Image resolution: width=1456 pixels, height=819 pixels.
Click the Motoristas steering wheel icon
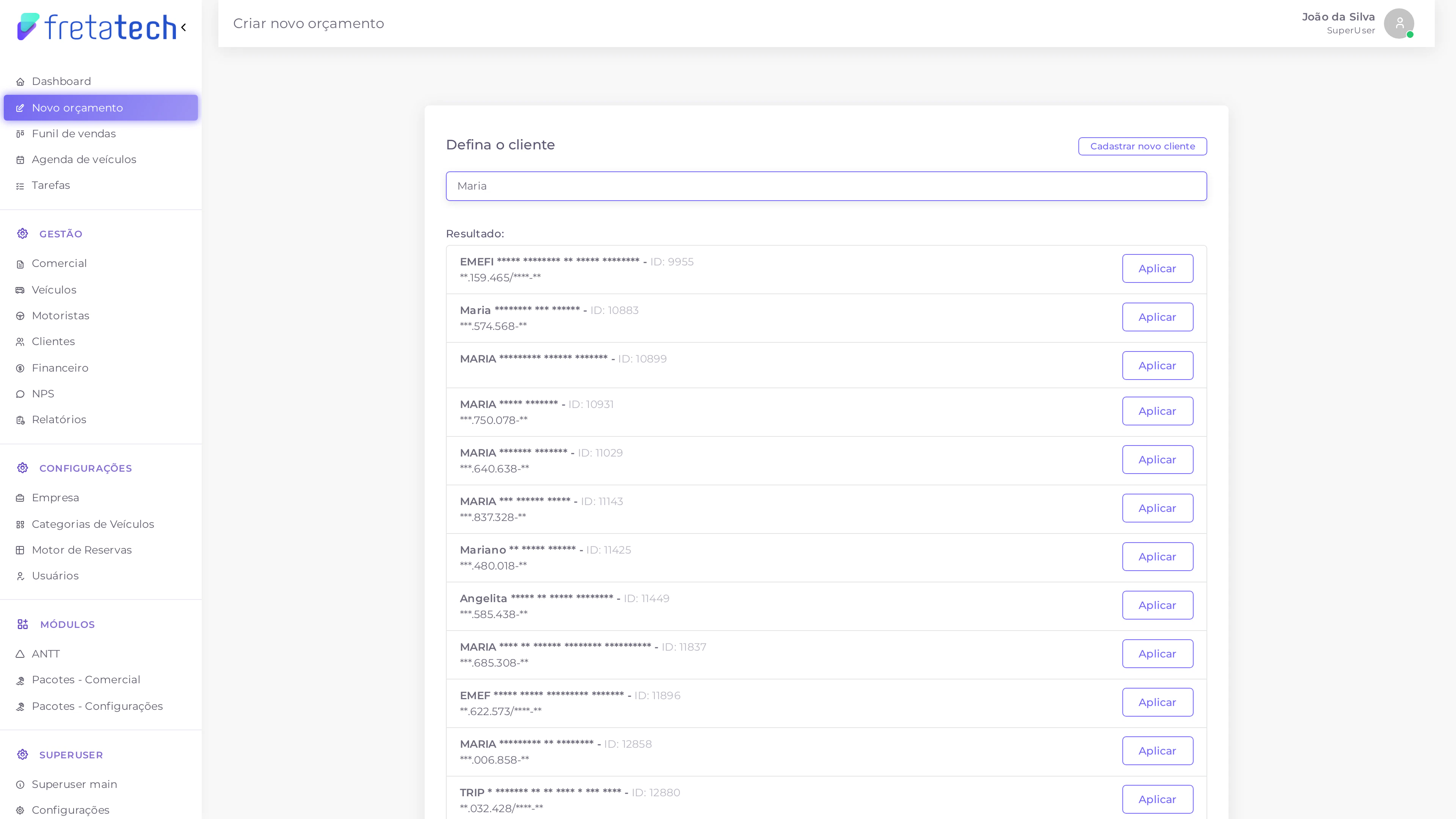pyautogui.click(x=20, y=316)
